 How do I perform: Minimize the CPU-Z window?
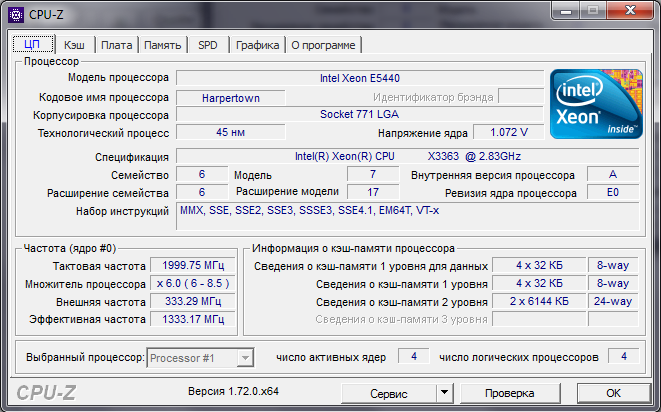566,11
